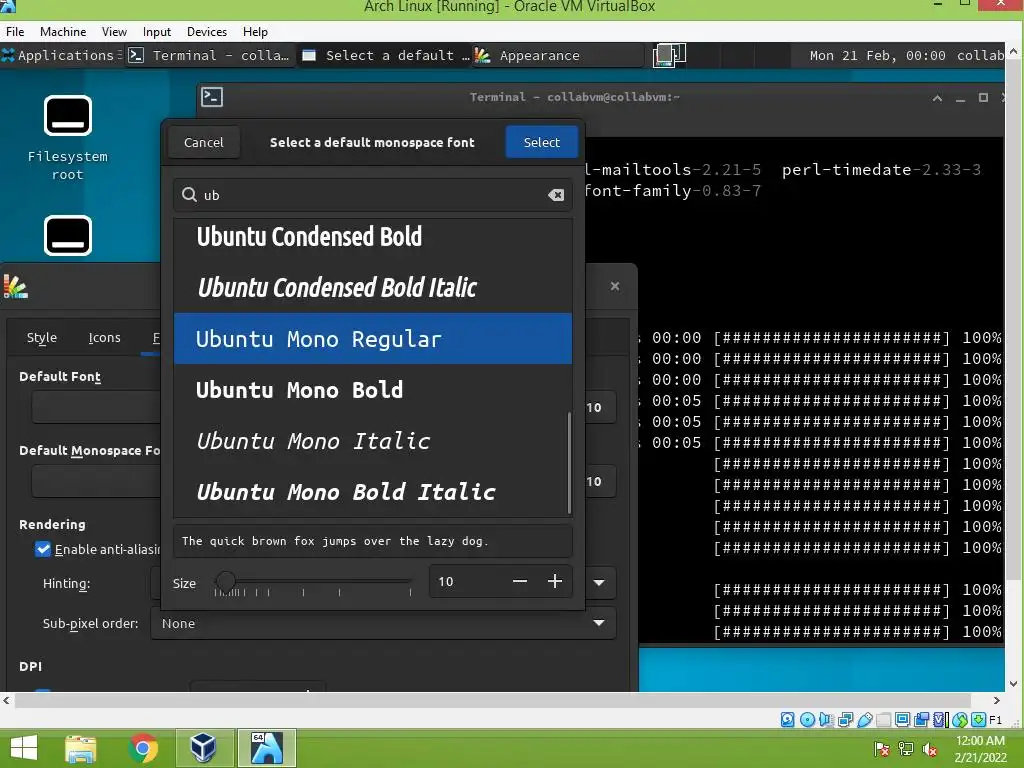This screenshot has height=768, width=1024.
Task: Open VirtualBox View menu
Action: point(114,31)
